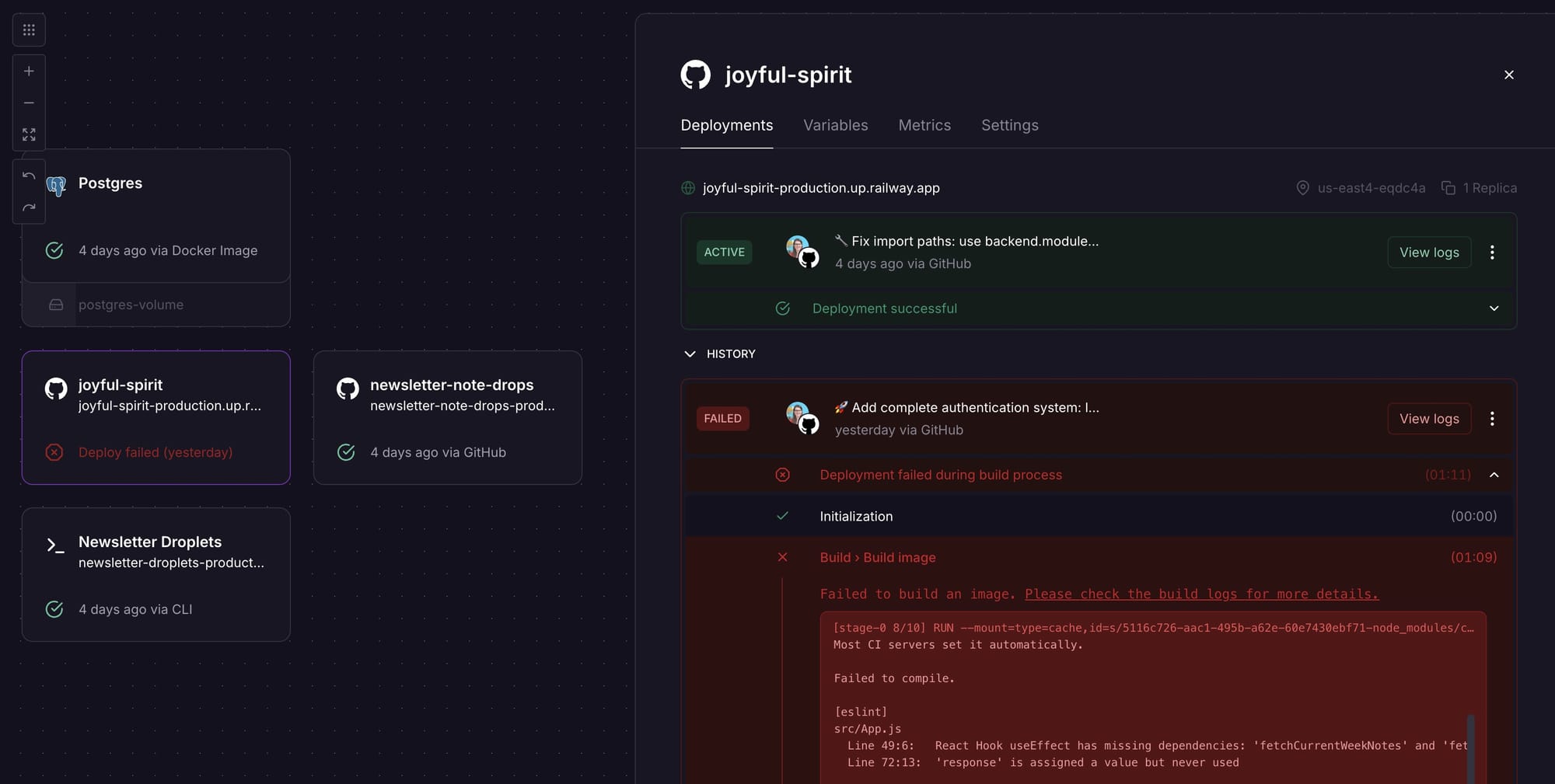This screenshot has width=1555, height=784.
Task: Select the Postgres elephant icon
Action: pos(56,185)
